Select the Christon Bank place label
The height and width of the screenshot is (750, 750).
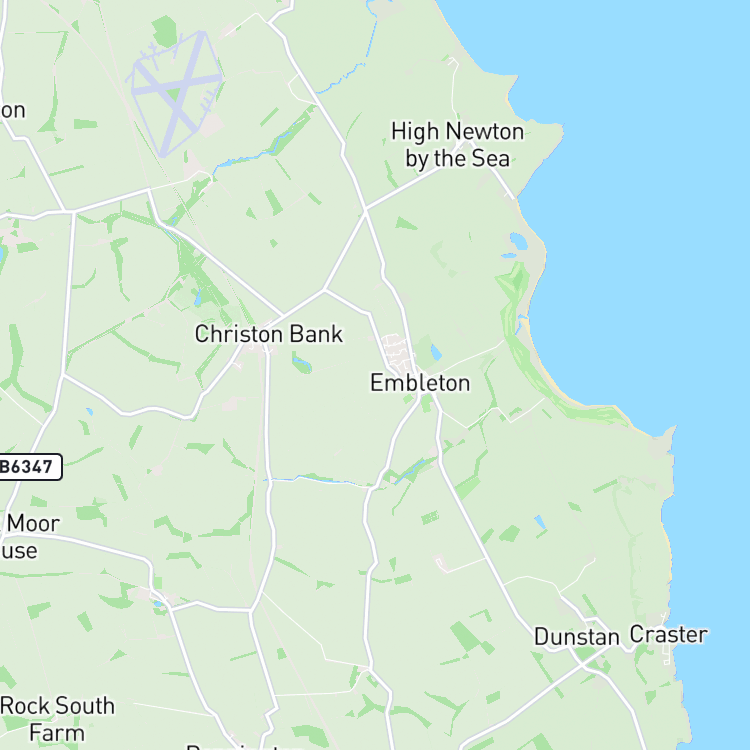click(269, 334)
